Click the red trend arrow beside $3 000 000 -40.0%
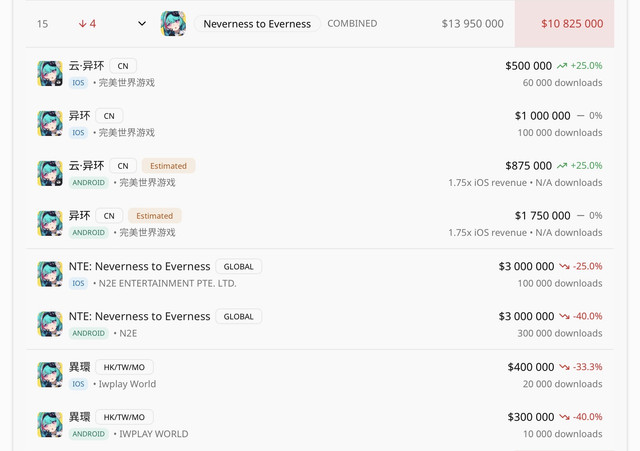The width and height of the screenshot is (640, 451). [x=564, y=316]
